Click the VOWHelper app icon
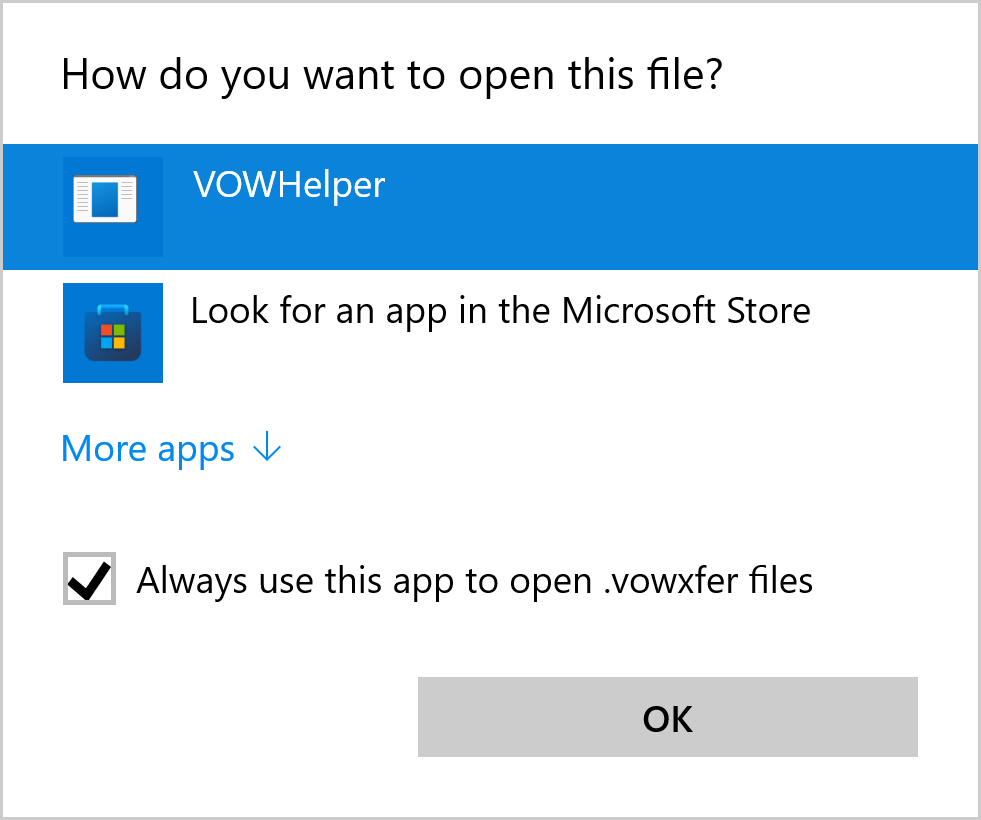The image size is (981, 820). pos(112,206)
